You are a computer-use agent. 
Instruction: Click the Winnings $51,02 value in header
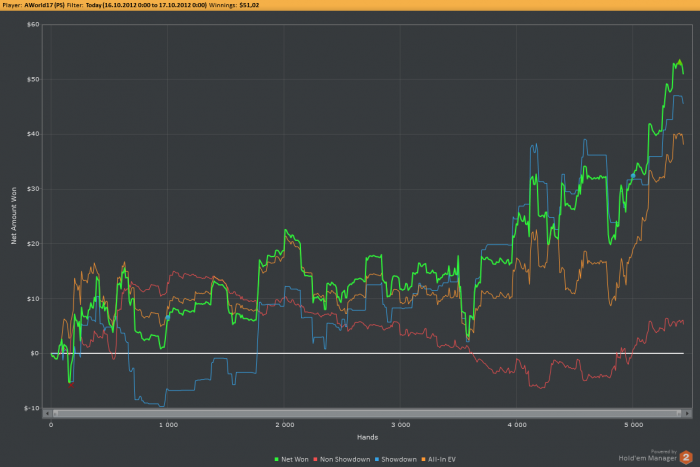point(249,5)
